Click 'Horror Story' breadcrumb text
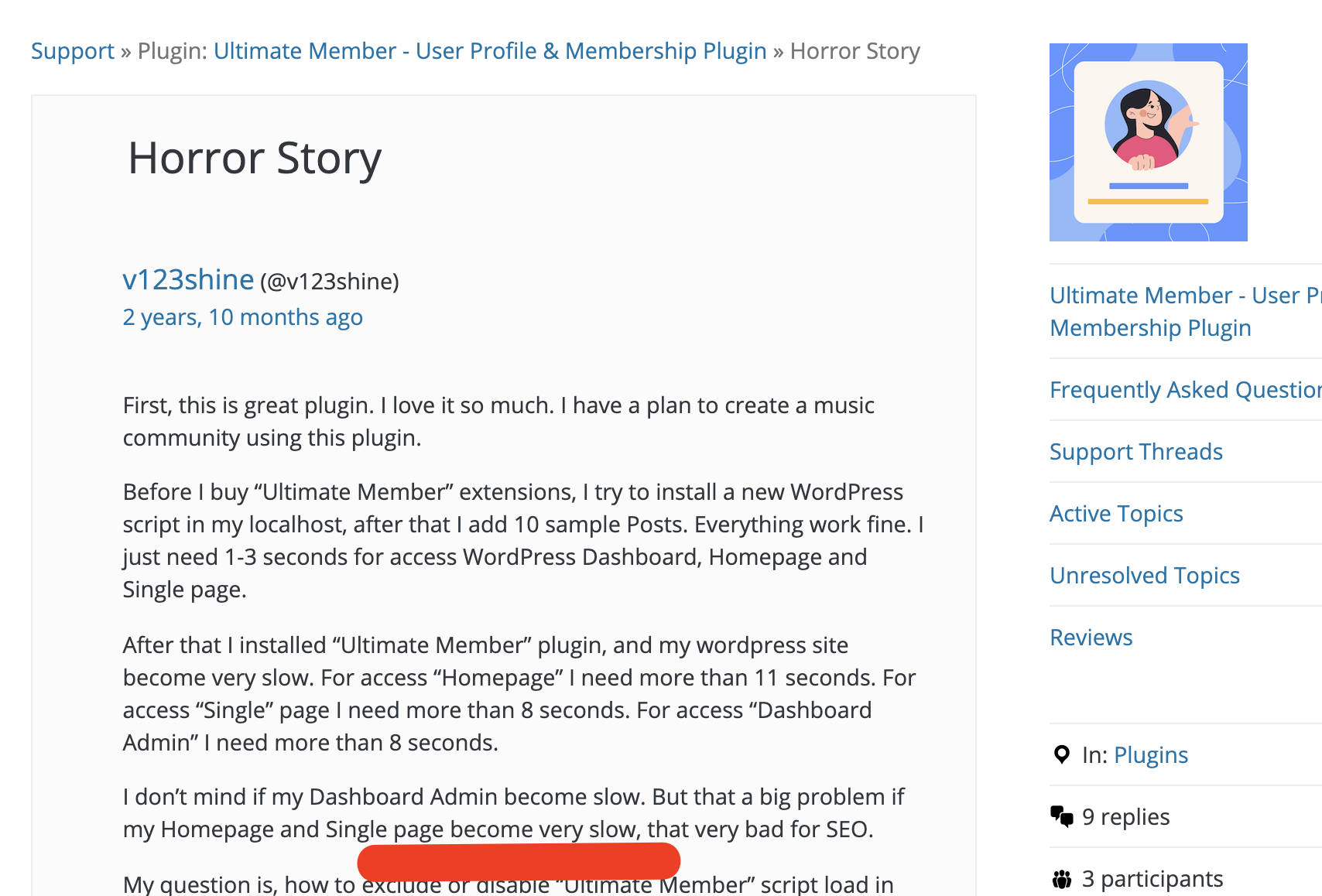Image resolution: width=1322 pixels, height=896 pixels. [x=855, y=51]
